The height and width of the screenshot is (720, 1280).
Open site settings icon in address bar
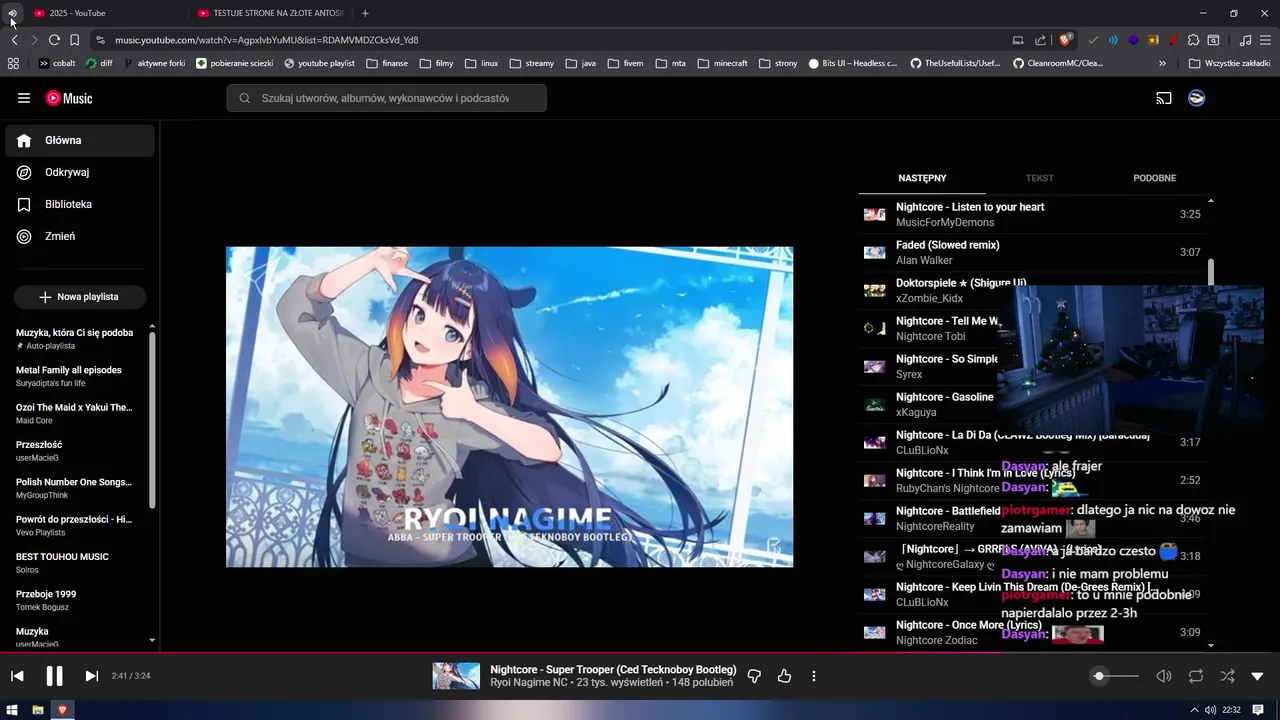[100, 40]
